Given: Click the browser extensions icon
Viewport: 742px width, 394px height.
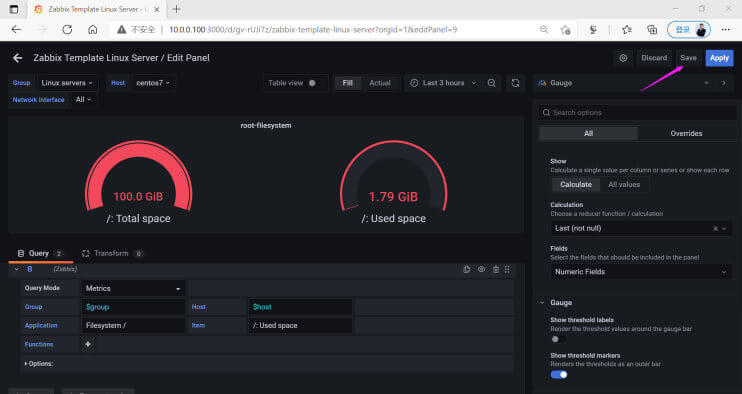Looking at the screenshot, I should pyautogui.click(x=593, y=29).
